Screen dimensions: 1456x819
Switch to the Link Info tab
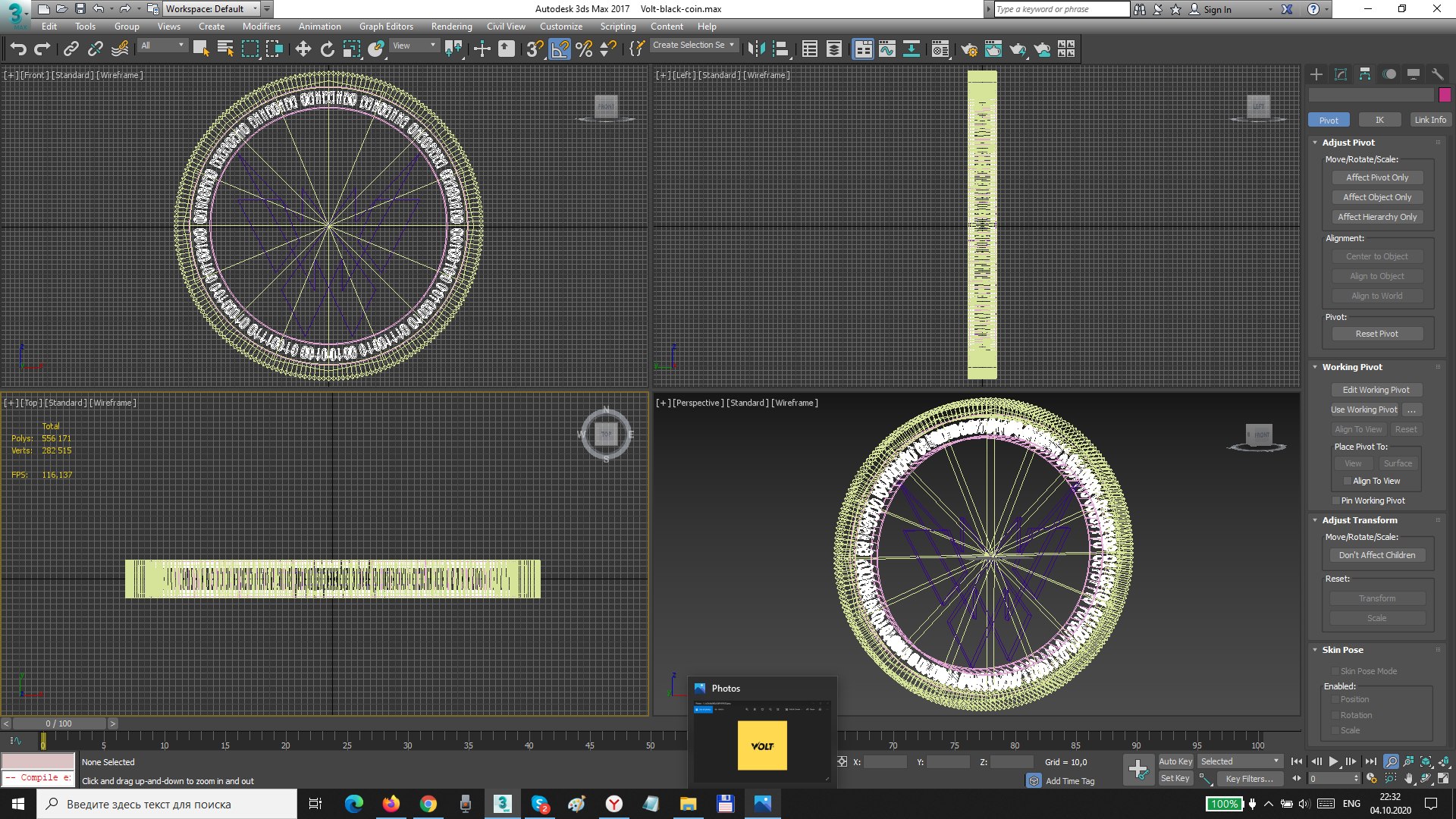(1430, 120)
